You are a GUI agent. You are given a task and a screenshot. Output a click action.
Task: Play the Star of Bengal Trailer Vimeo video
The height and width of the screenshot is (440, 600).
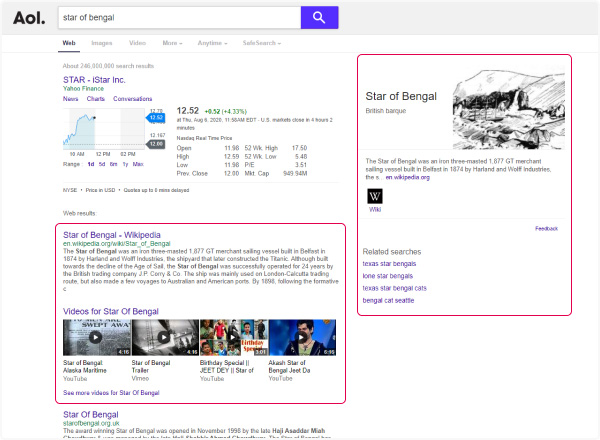coord(165,337)
